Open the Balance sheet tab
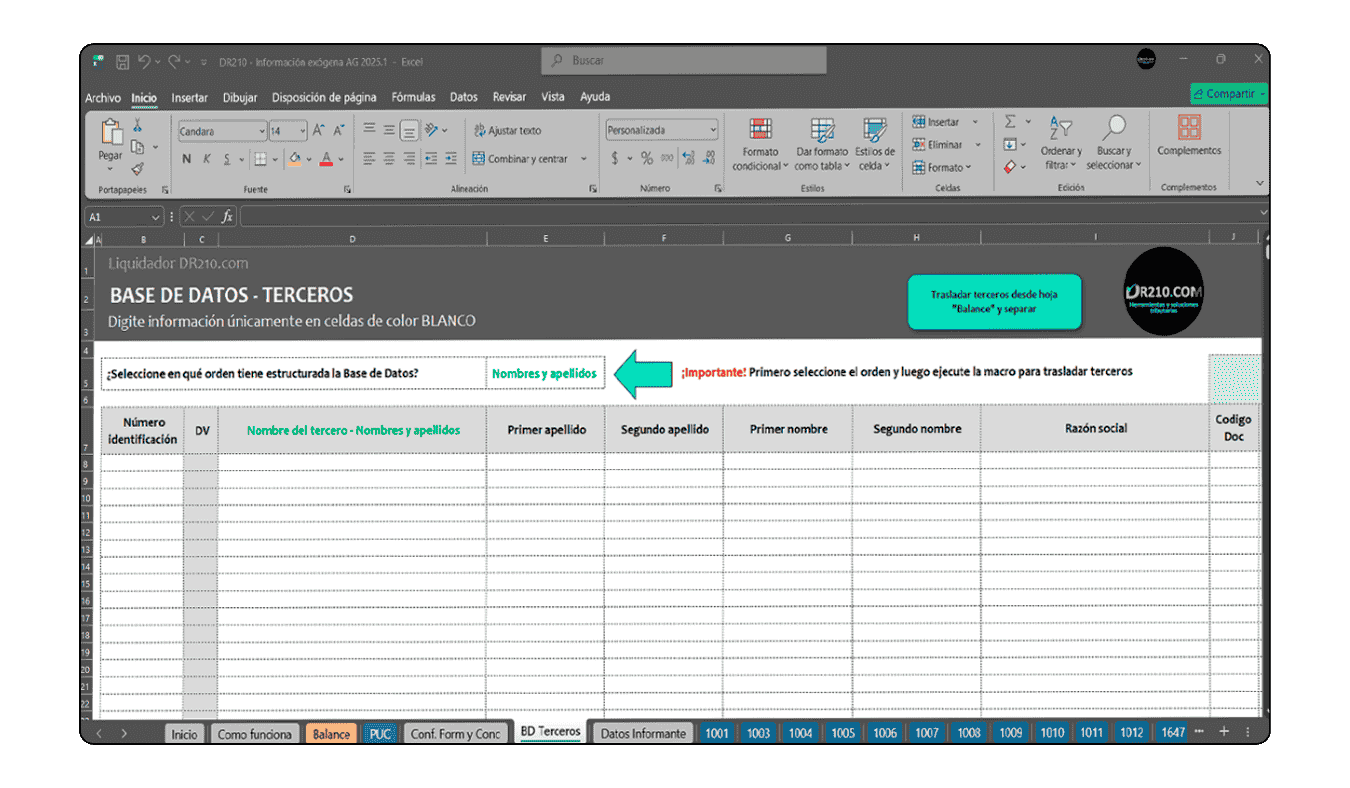 (331, 733)
